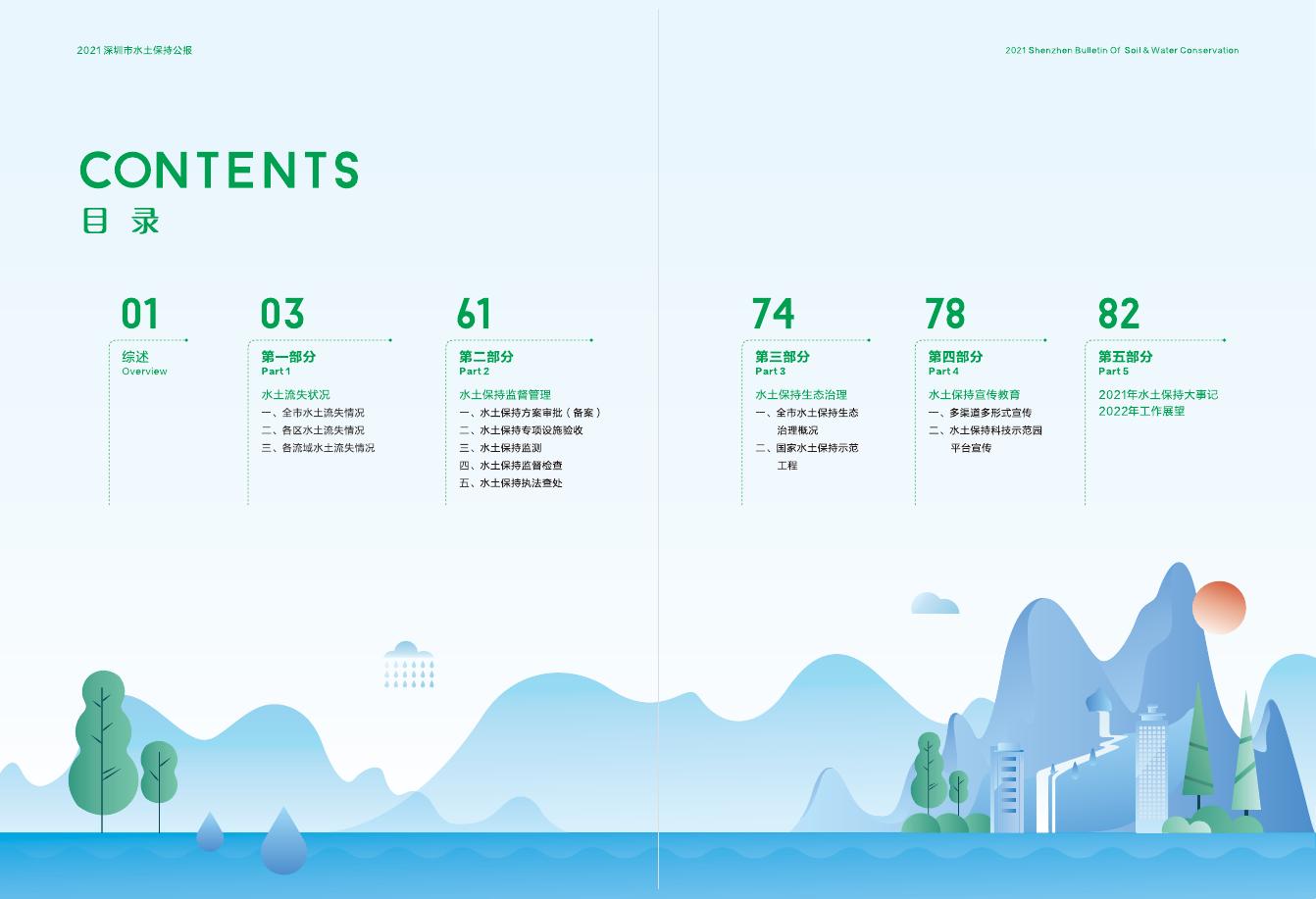Select 二、水土保持科技示范园 line

tap(986, 430)
